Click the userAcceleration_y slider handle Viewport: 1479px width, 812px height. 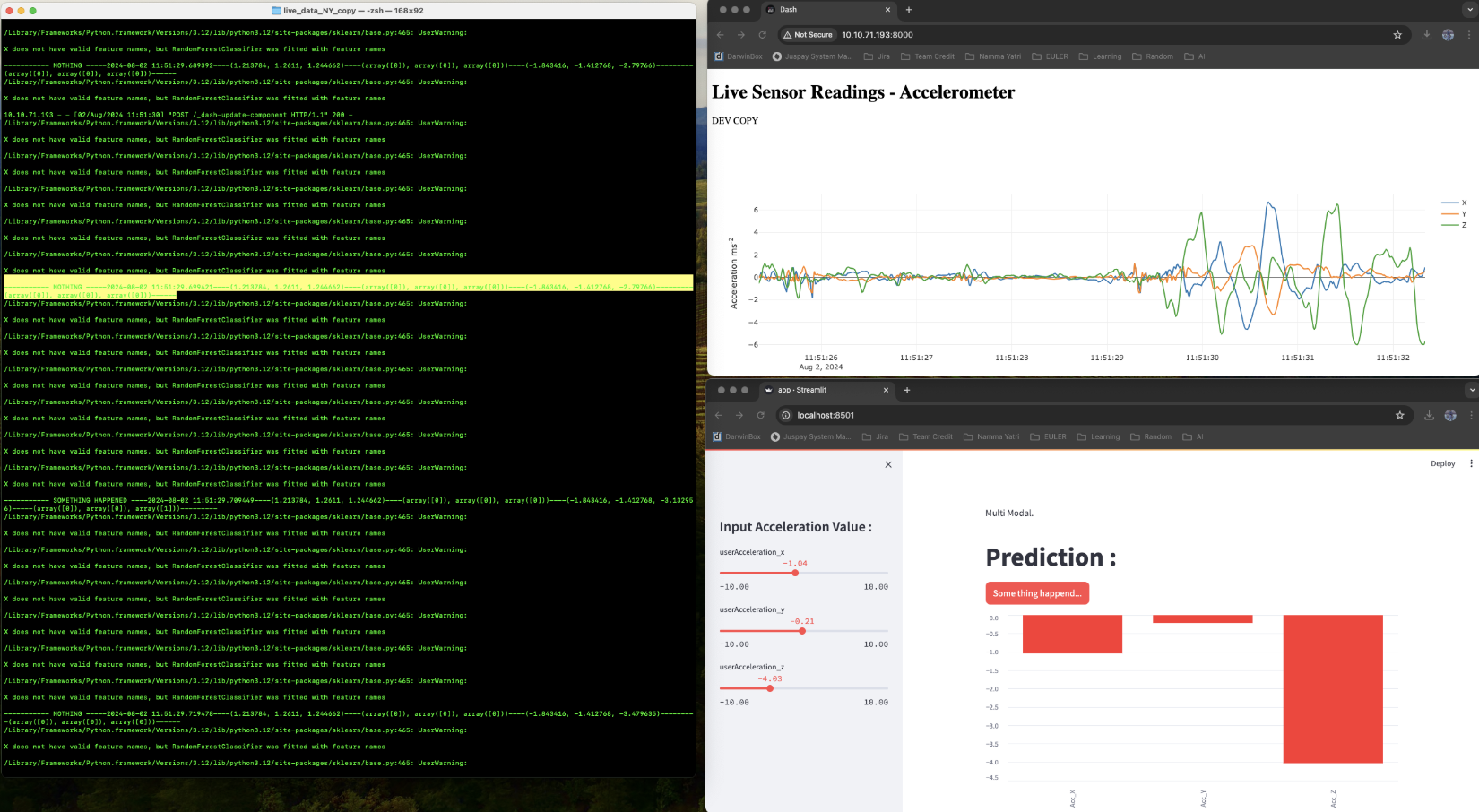[802, 631]
